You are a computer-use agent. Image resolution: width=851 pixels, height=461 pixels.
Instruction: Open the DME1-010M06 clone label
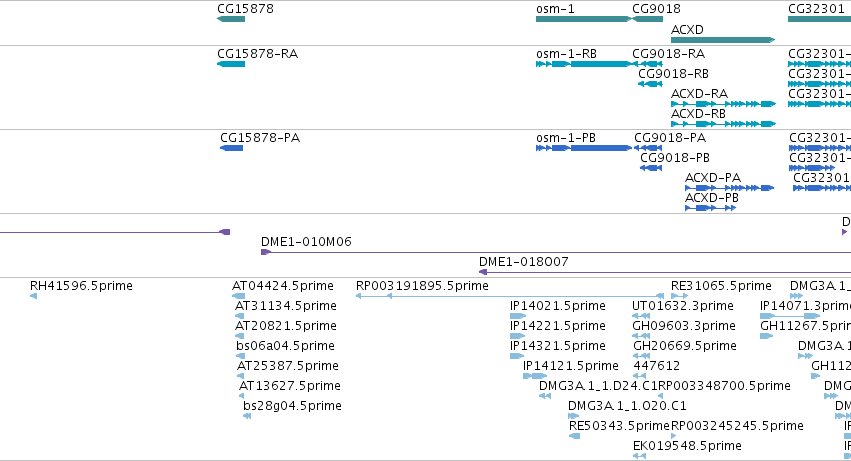(x=306, y=242)
